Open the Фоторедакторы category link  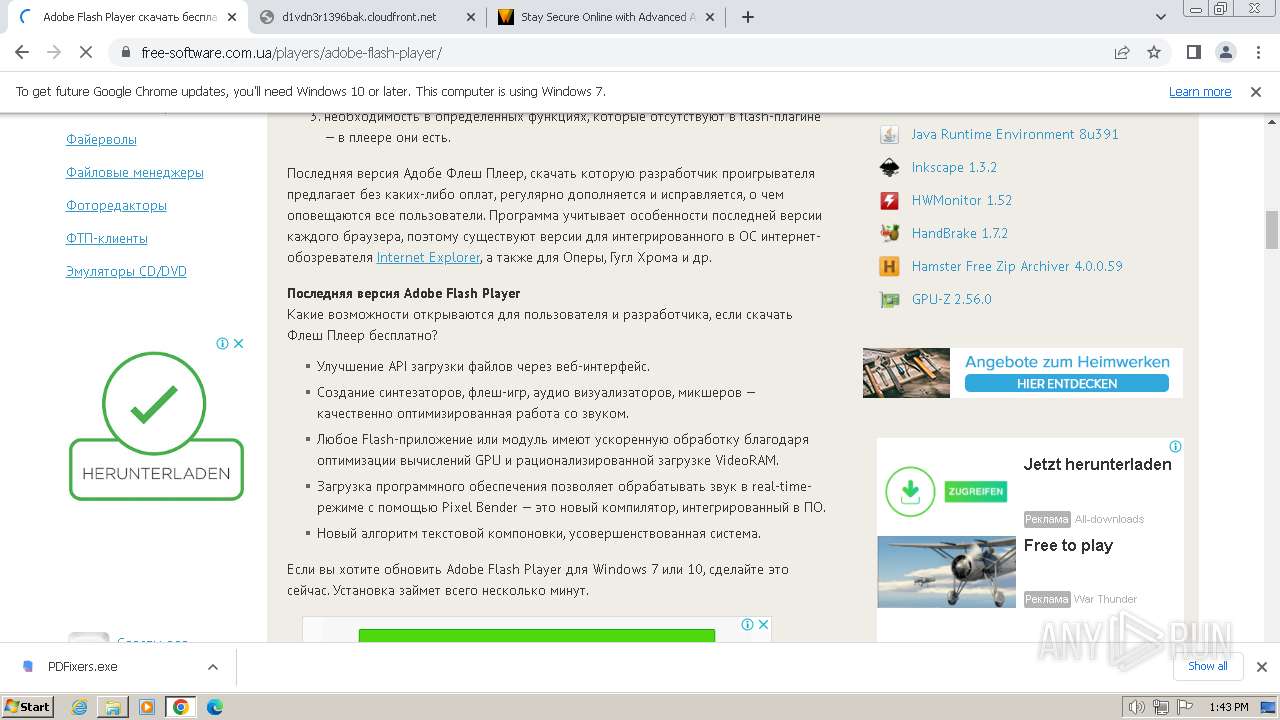(x=116, y=205)
